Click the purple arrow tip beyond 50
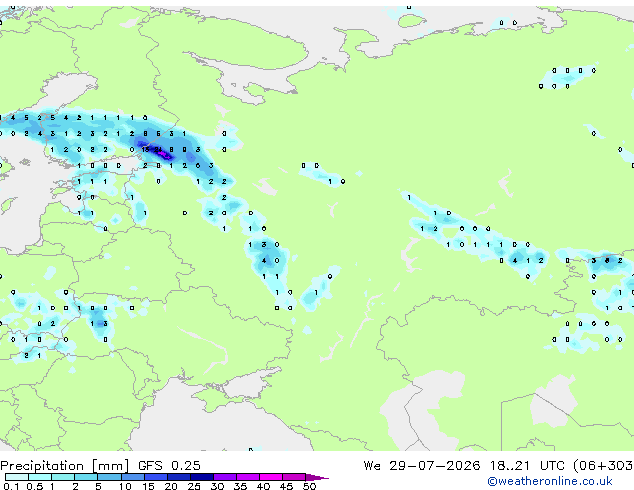The width and height of the screenshot is (634, 490). [x=317, y=477]
